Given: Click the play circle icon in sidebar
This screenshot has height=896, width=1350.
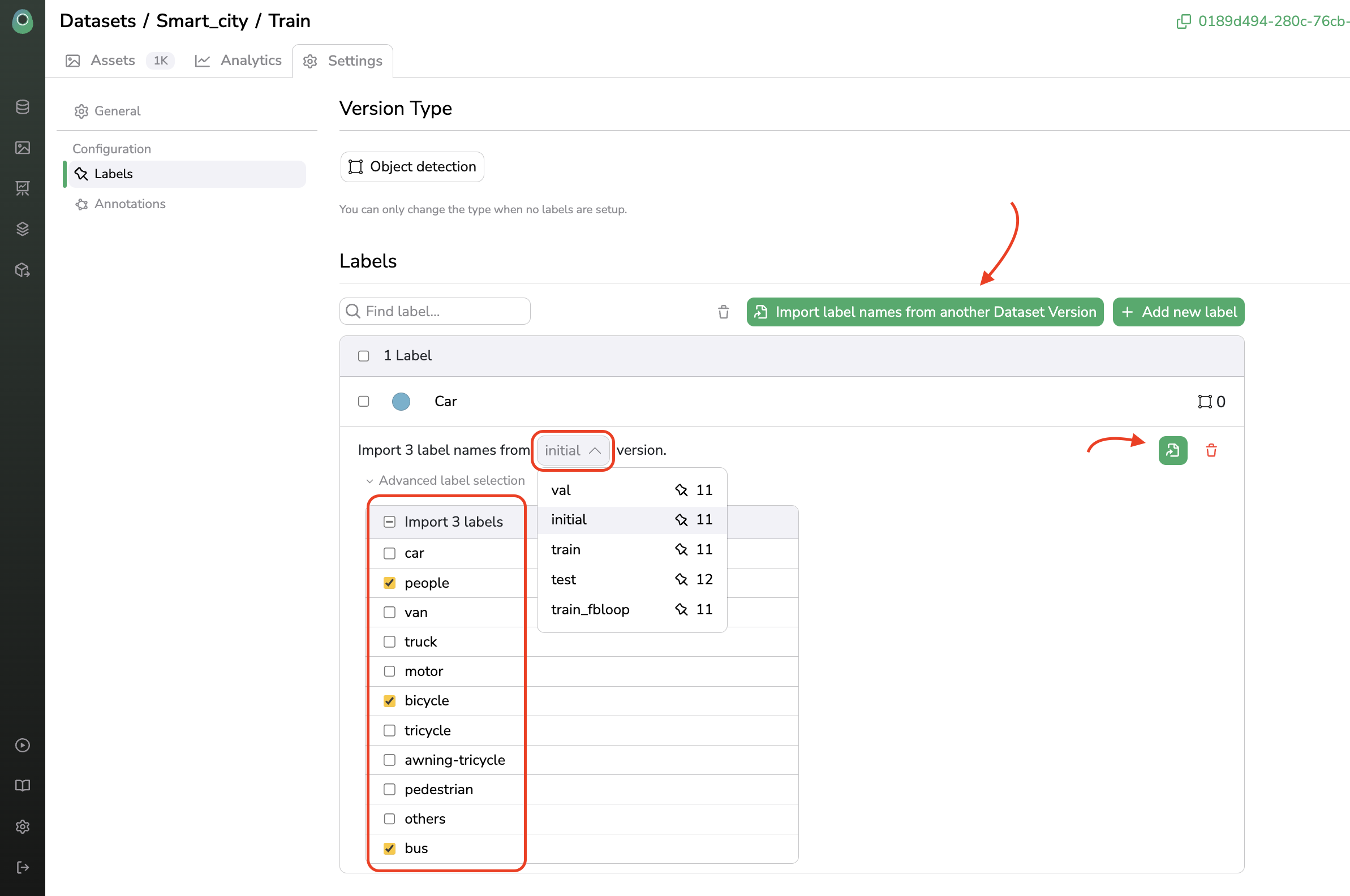Looking at the screenshot, I should tap(22, 745).
